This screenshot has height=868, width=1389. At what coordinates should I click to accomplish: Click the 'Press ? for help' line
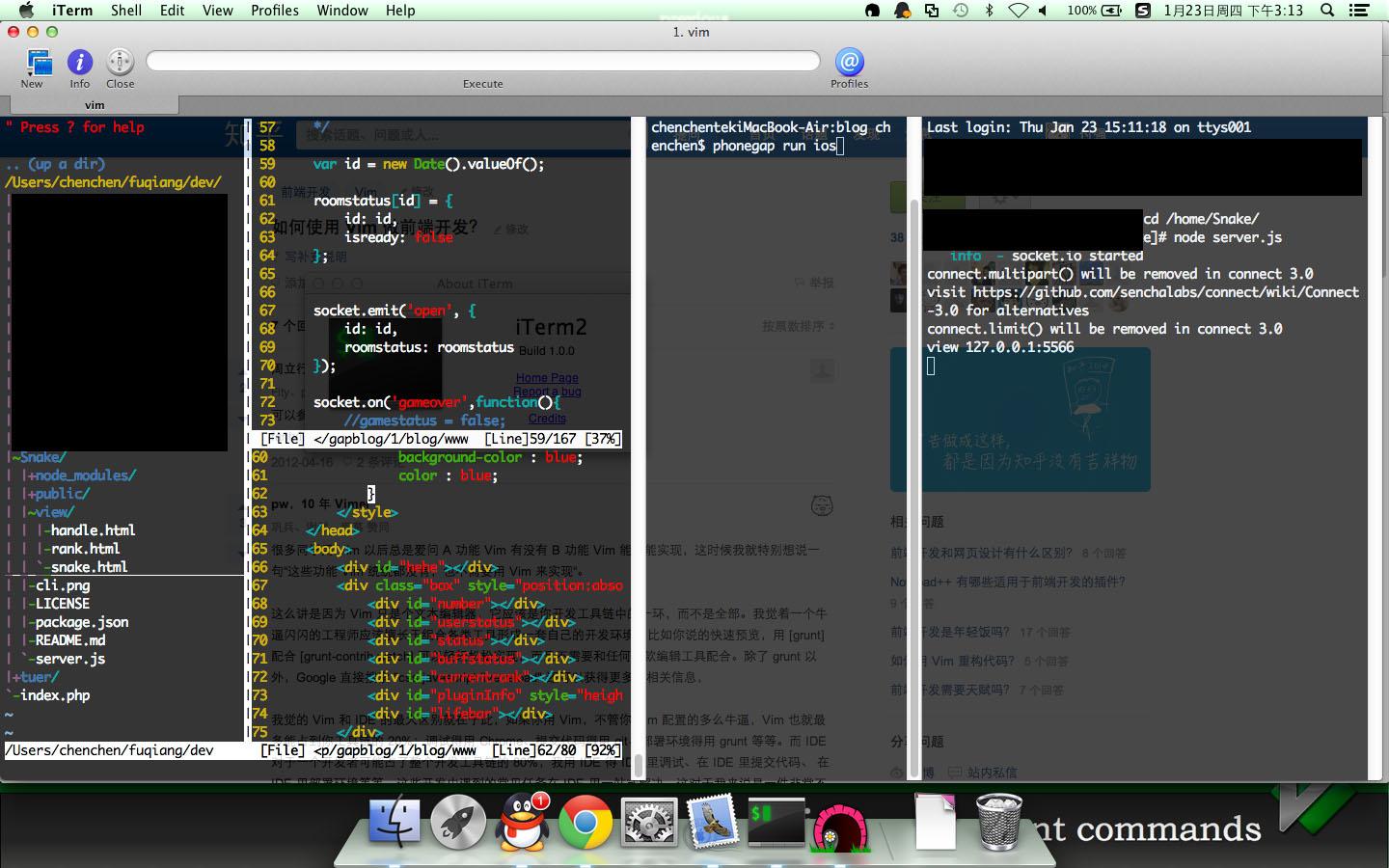click(x=74, y=127)
